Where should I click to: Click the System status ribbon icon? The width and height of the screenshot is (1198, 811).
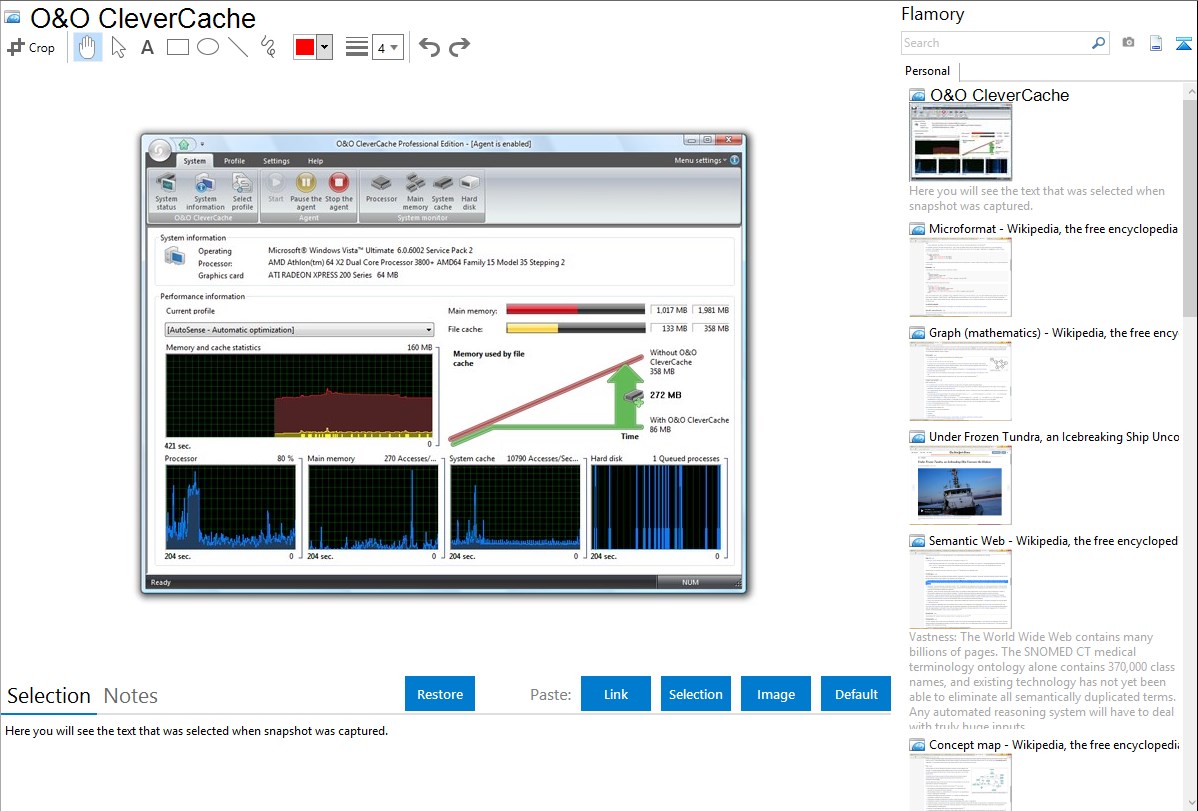pyautogui.click(x=166, y=191)
